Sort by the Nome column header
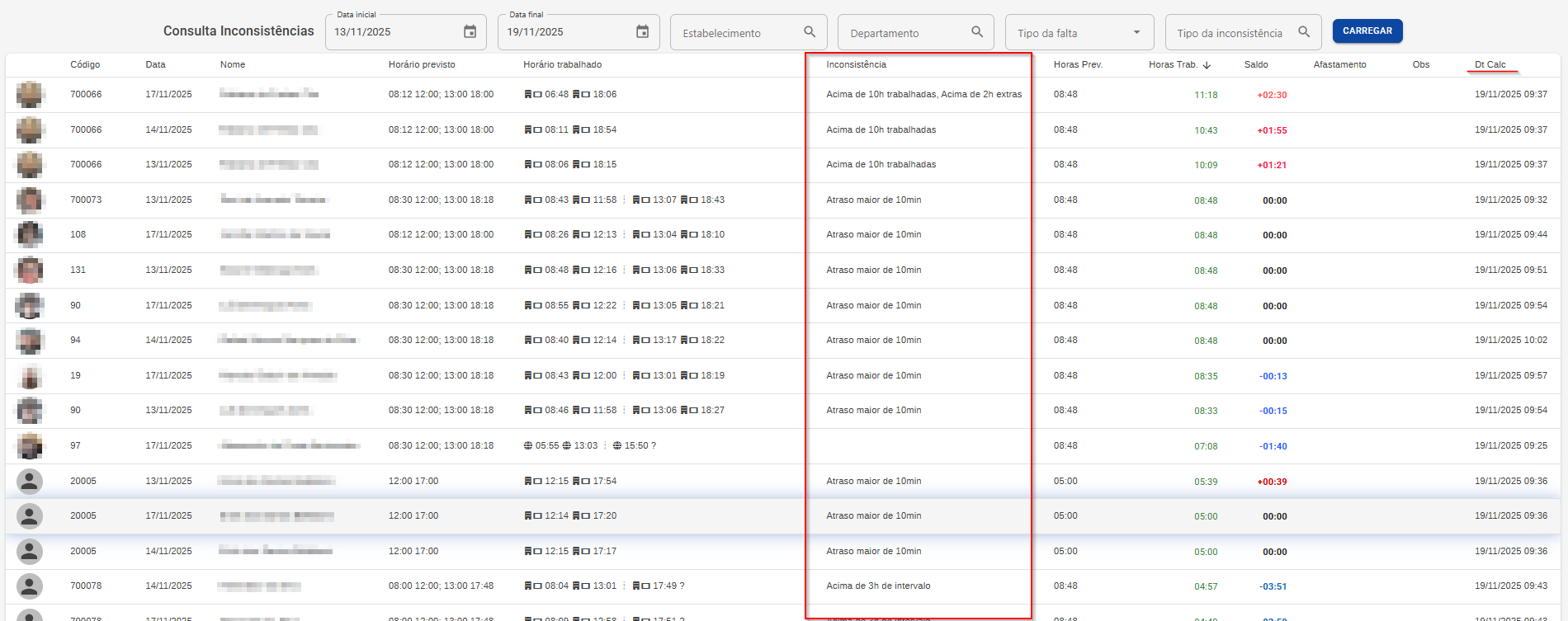This screenshot has width=1568, height=621. (x=233, y=64)
